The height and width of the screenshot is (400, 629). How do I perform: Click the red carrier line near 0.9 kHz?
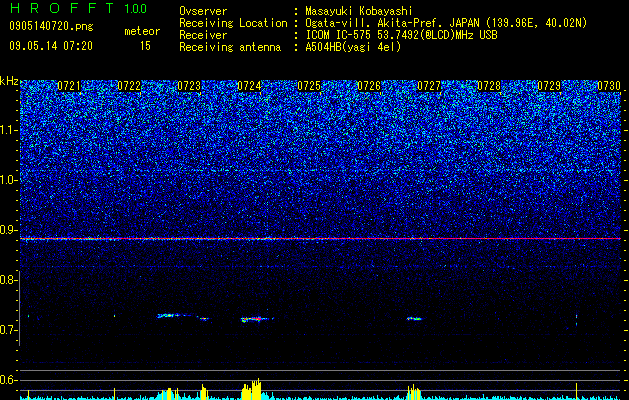click(x=320, y=239)
